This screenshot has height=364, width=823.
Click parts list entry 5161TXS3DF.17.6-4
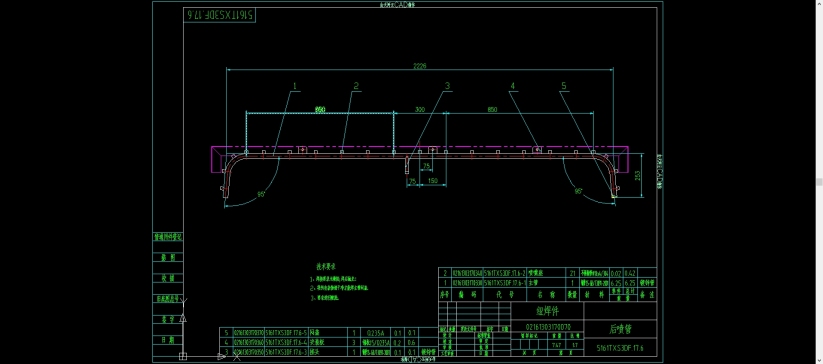pyautogui.click(x=286, y=342)
